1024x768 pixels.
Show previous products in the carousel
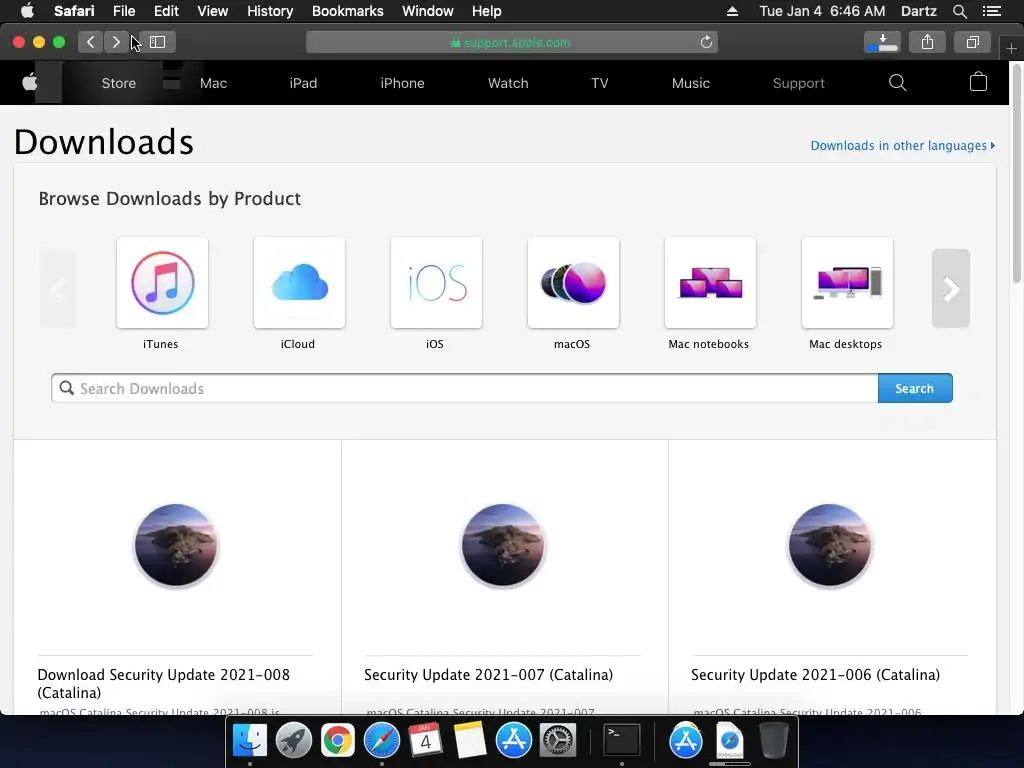(57, 288)
